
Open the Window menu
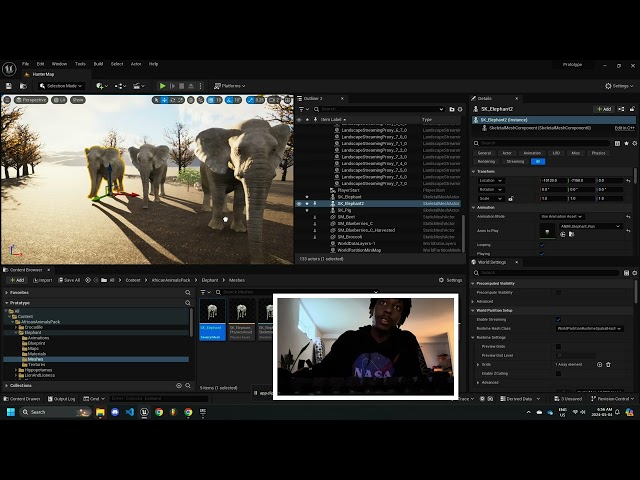click(60, 64)
